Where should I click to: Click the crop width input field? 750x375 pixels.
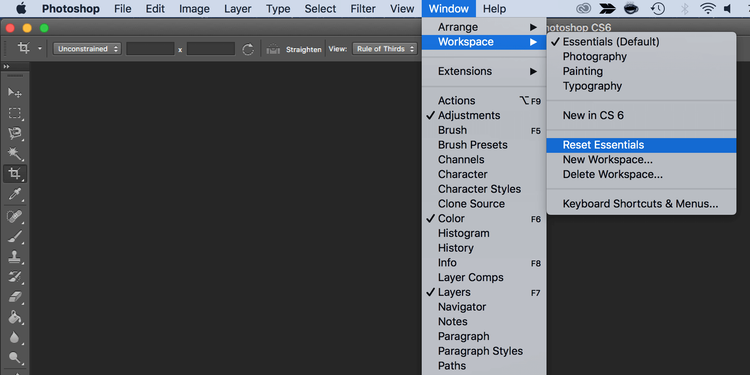pos(150,49)
